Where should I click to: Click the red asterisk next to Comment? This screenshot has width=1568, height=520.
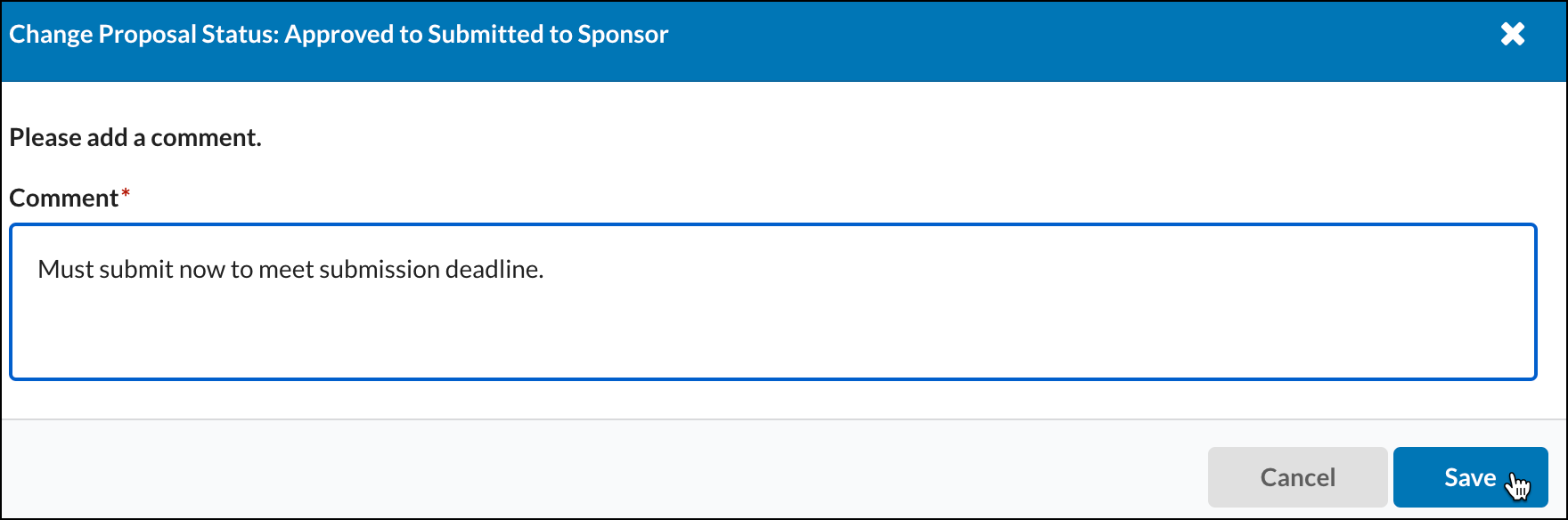126,191
